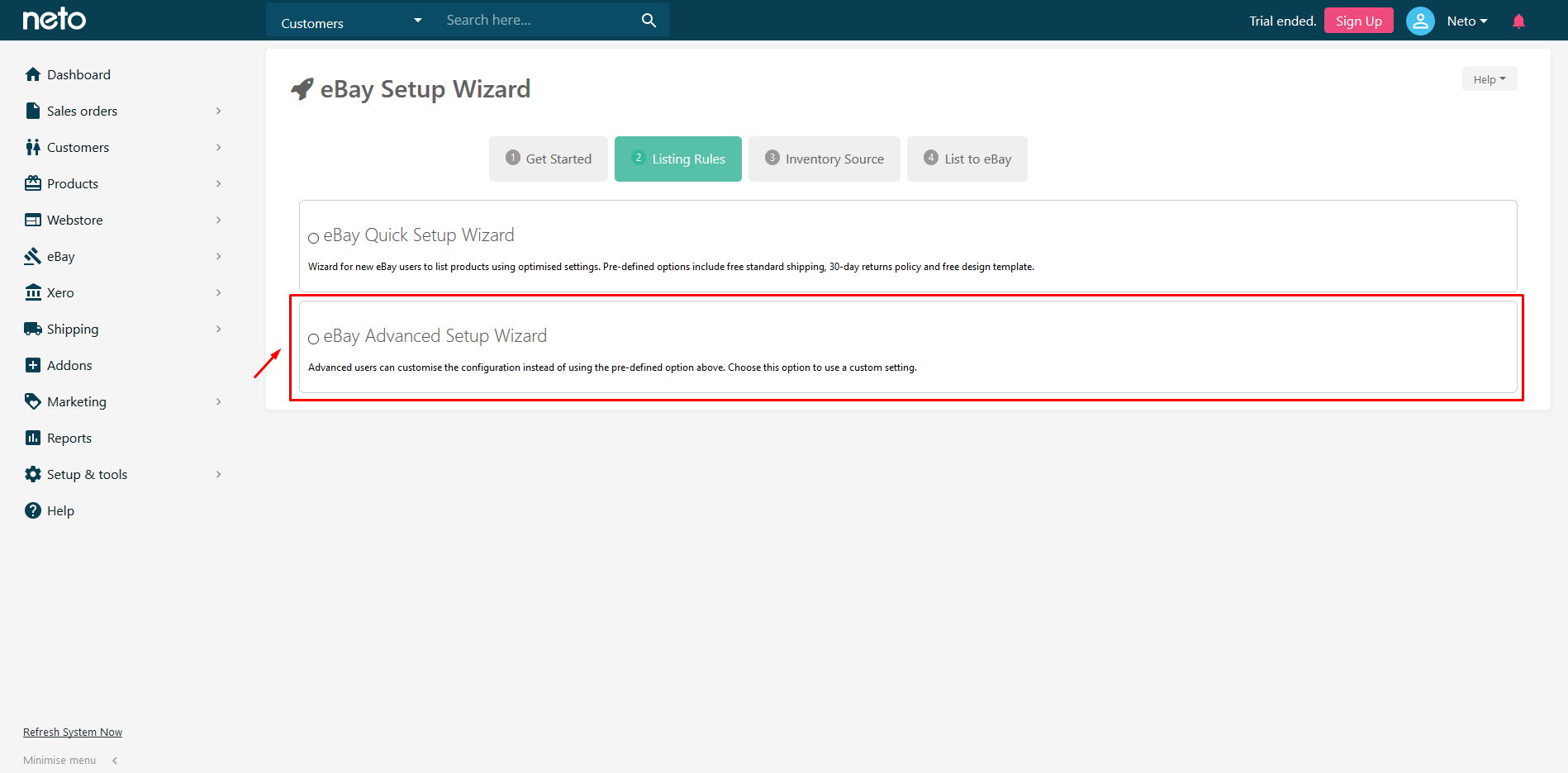Go to the Get Started step
The width and height of the screenshot is (1568, 773).
pos(549,159)
